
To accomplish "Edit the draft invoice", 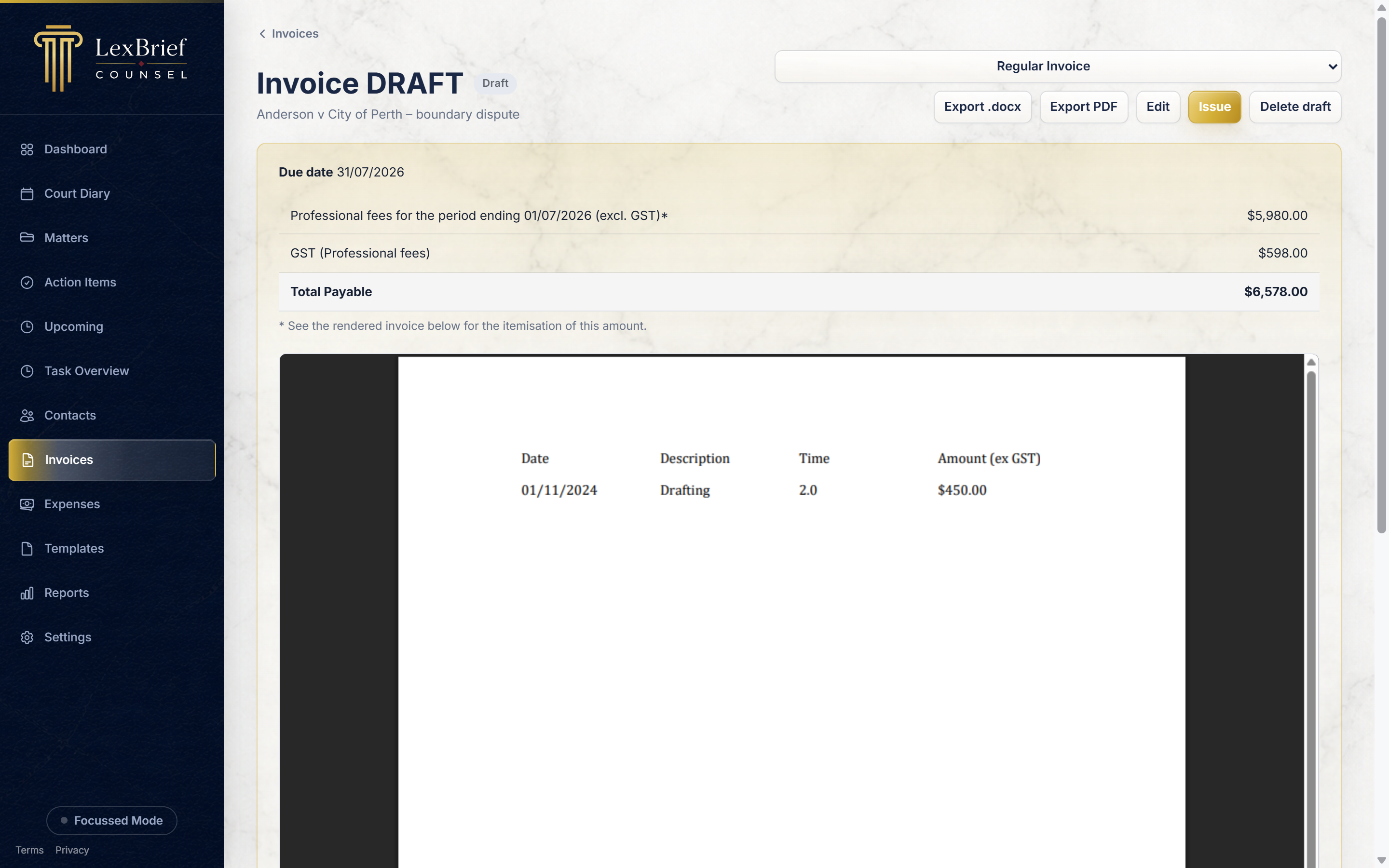I will tap(1157, 107).
